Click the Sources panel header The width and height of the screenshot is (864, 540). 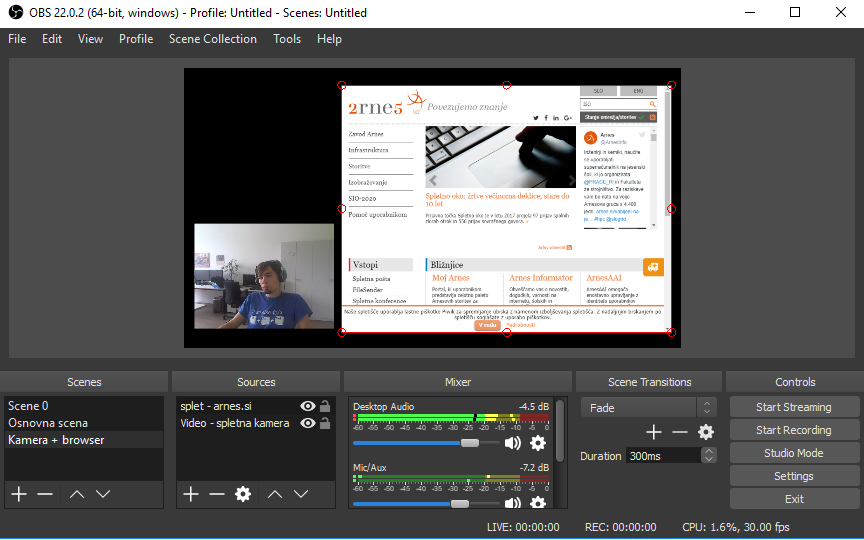pos(256,382)
